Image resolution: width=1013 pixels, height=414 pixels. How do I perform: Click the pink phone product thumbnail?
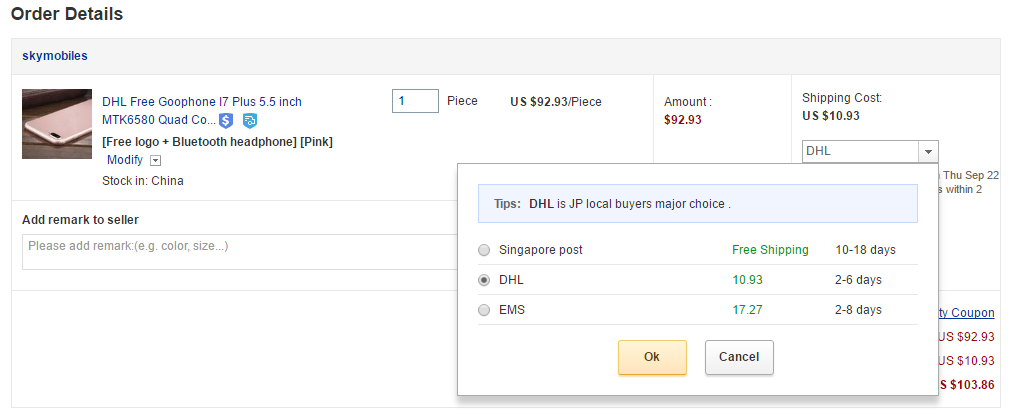pos(57,124)
